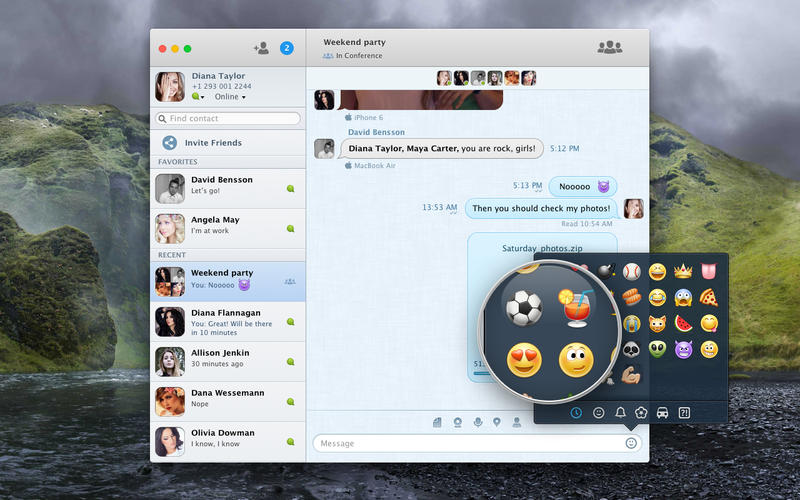This screenshot has width=800, height=500.
Task: Open the Online status dropdown
Action: coord(231,97)
